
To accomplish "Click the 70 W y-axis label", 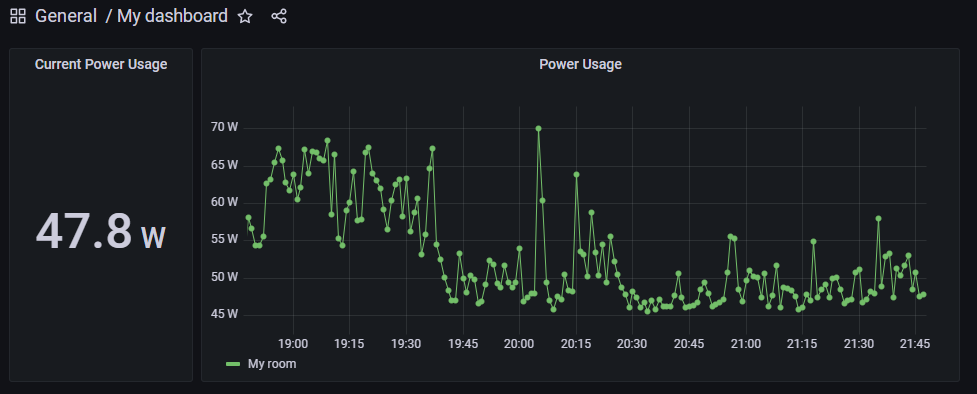I will pos(225,127).
